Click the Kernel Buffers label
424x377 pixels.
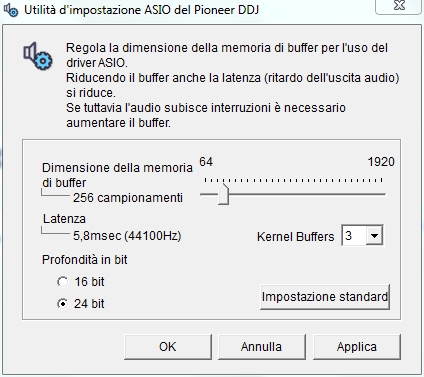coord(295,237)
